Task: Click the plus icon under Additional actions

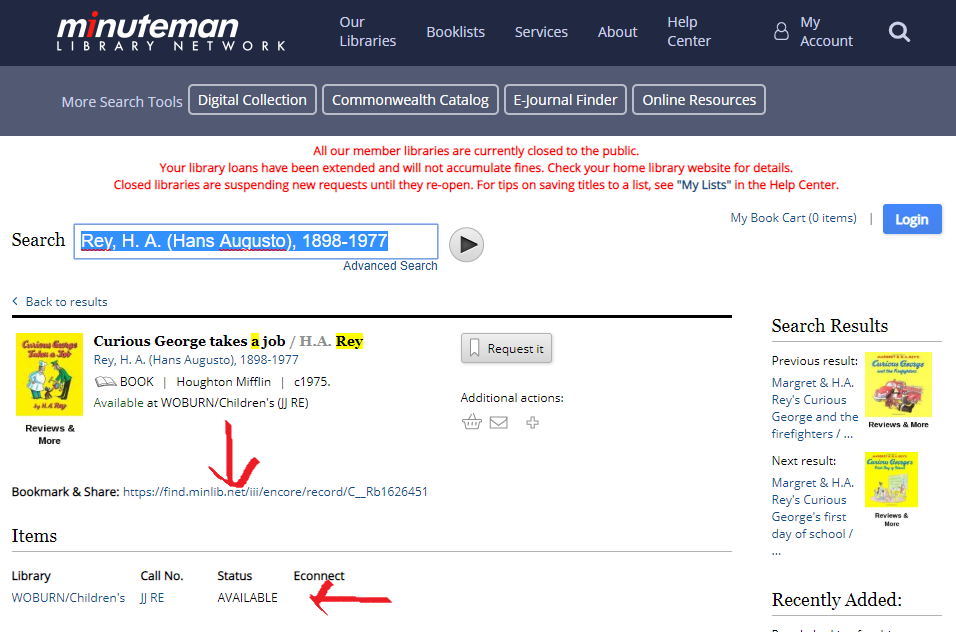Action: (532, 422)
